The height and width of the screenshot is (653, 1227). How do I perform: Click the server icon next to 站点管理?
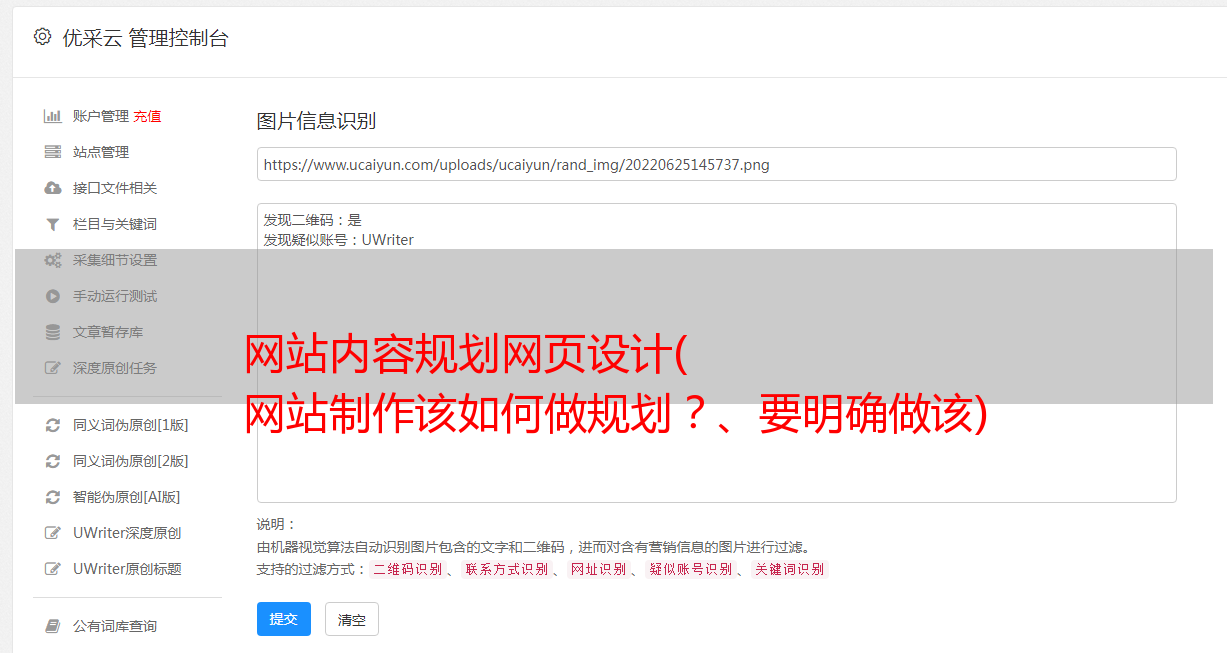[53, 152]
